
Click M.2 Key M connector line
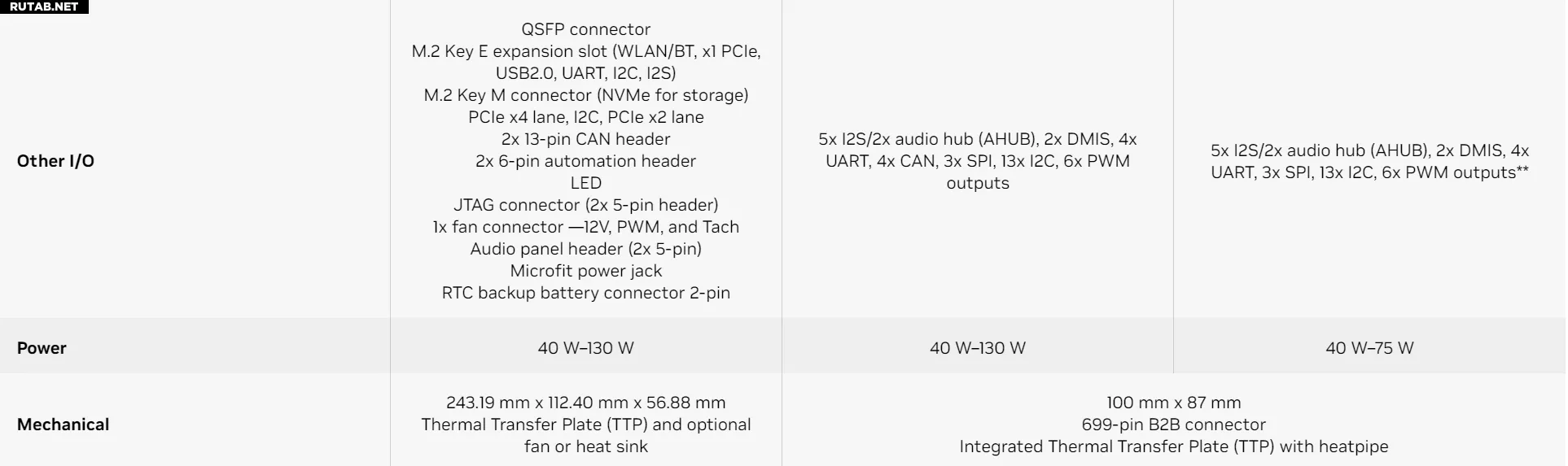(x=586, y=95)
